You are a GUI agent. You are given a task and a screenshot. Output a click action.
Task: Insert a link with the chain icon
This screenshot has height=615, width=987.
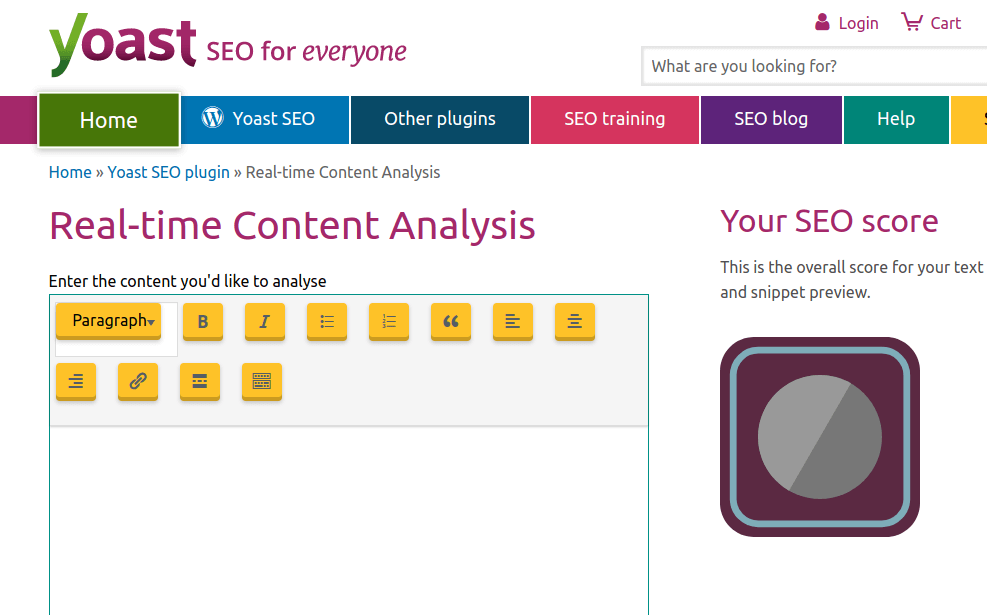[x=138, y=381]
